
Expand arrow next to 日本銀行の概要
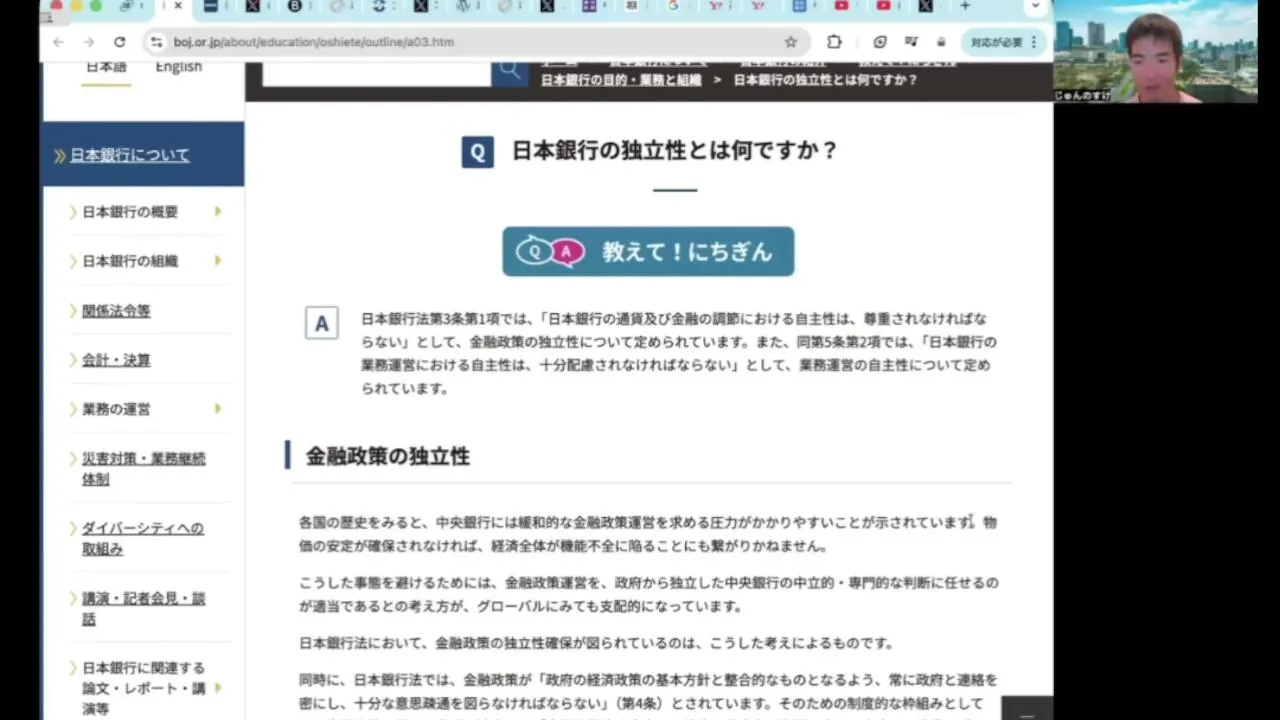217,212
